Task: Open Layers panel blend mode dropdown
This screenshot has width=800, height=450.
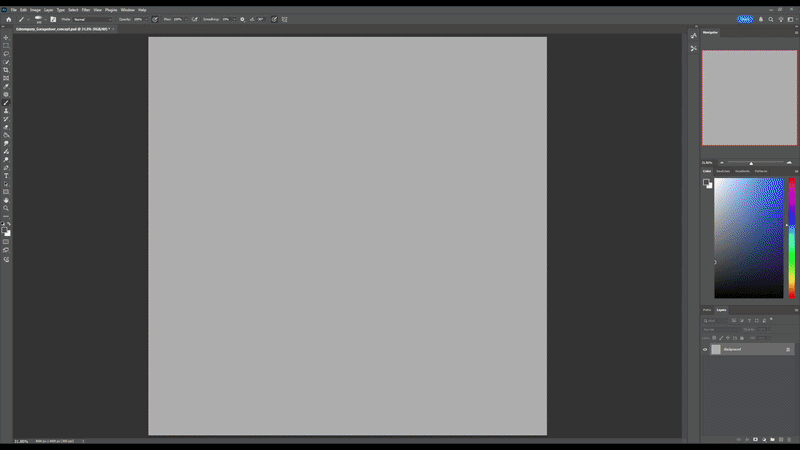Action: pyautogui.click(x=721, y=330)
